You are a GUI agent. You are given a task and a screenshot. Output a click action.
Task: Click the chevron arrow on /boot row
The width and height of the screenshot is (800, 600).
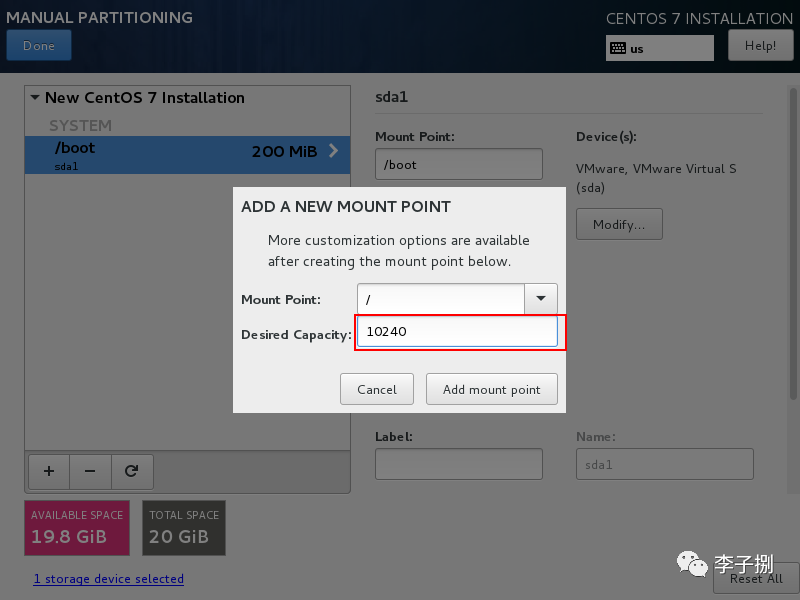[x=333, y=151]
